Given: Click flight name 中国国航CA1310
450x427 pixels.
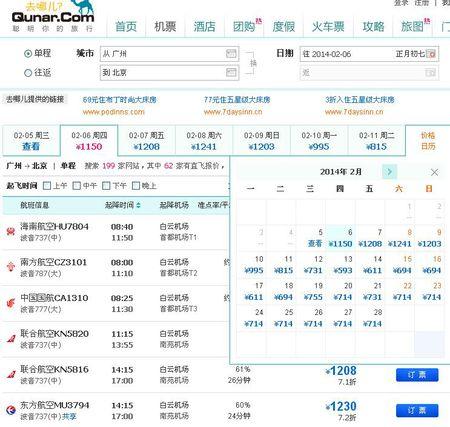Looking at the screenshot, I should tap(54, 298).
